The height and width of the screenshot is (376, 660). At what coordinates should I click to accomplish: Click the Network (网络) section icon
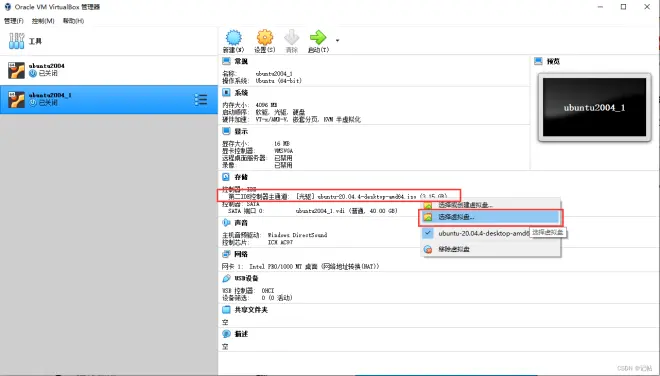click(x=226, y=254)
